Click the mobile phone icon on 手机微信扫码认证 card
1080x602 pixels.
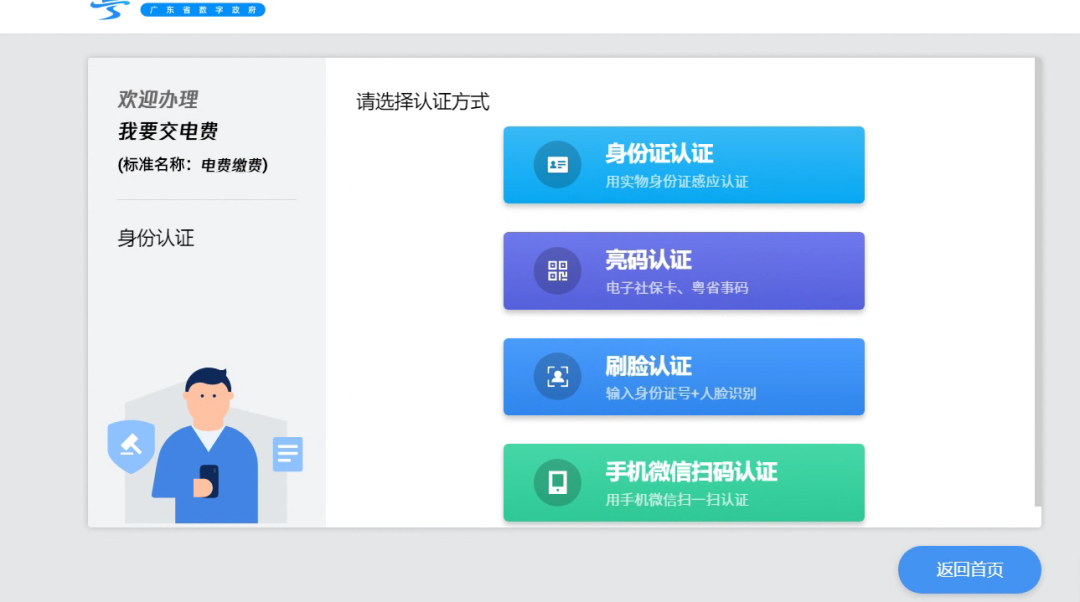coord(556,482)
